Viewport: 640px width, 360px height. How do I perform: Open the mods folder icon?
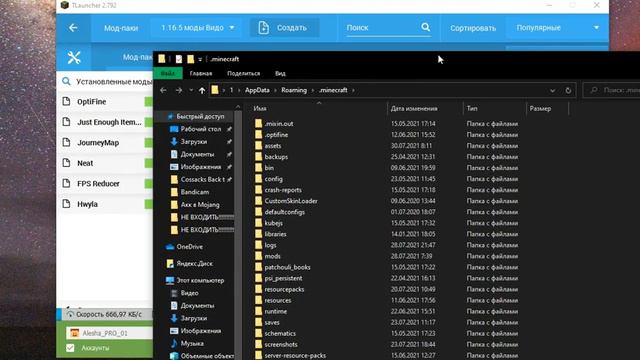(x=258, y=256)
